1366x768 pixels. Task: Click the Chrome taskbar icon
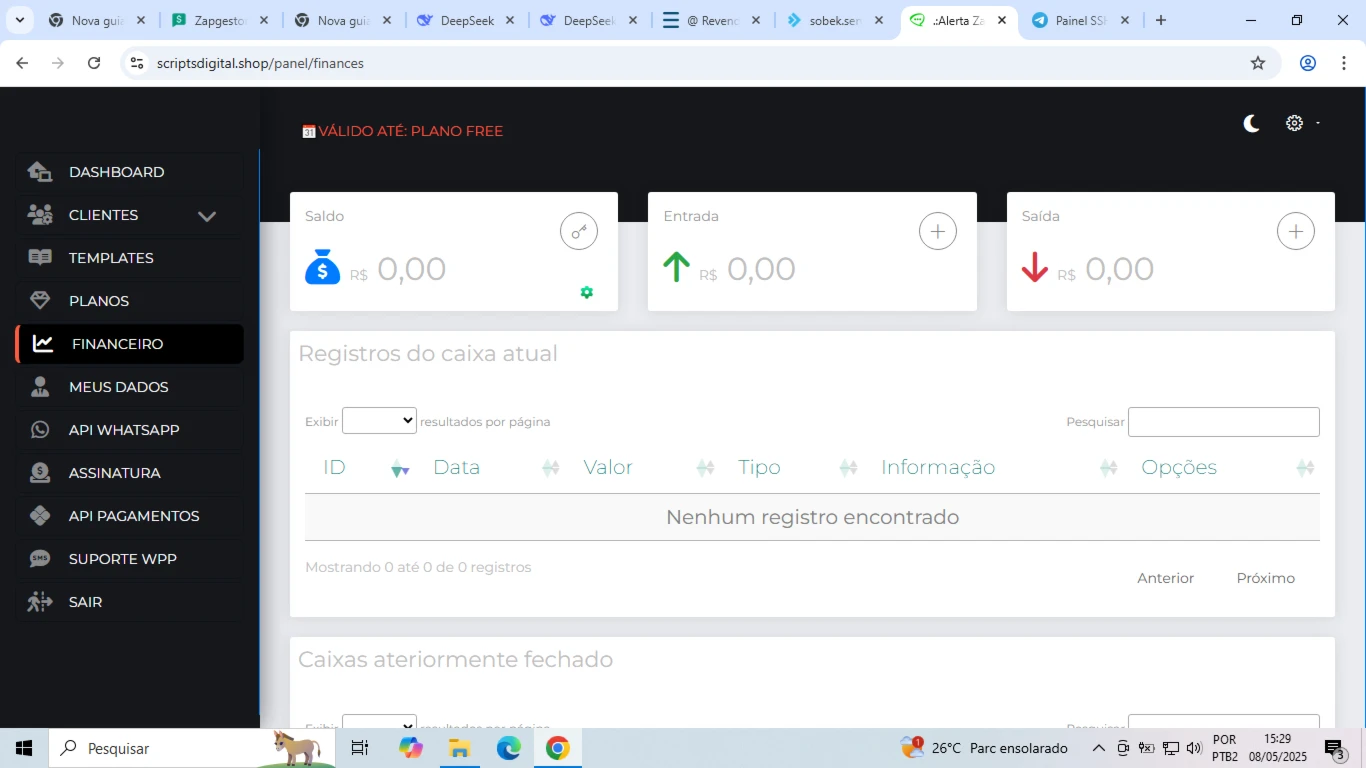tap(558, 748)
